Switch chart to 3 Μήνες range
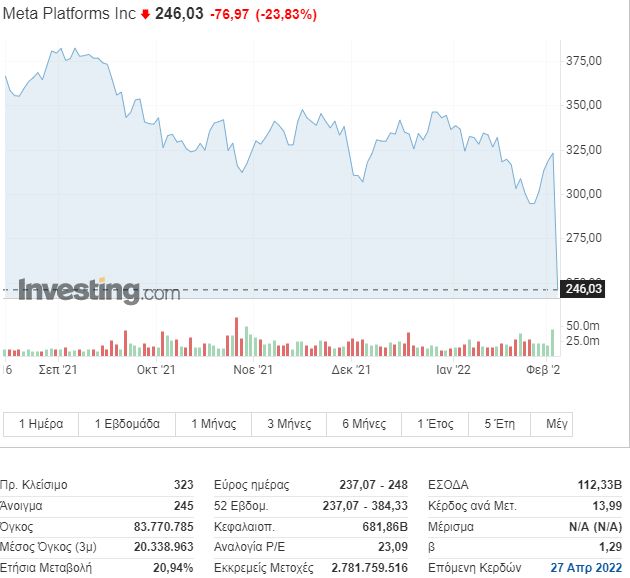The image size is (630, 578). coord(289,424)
